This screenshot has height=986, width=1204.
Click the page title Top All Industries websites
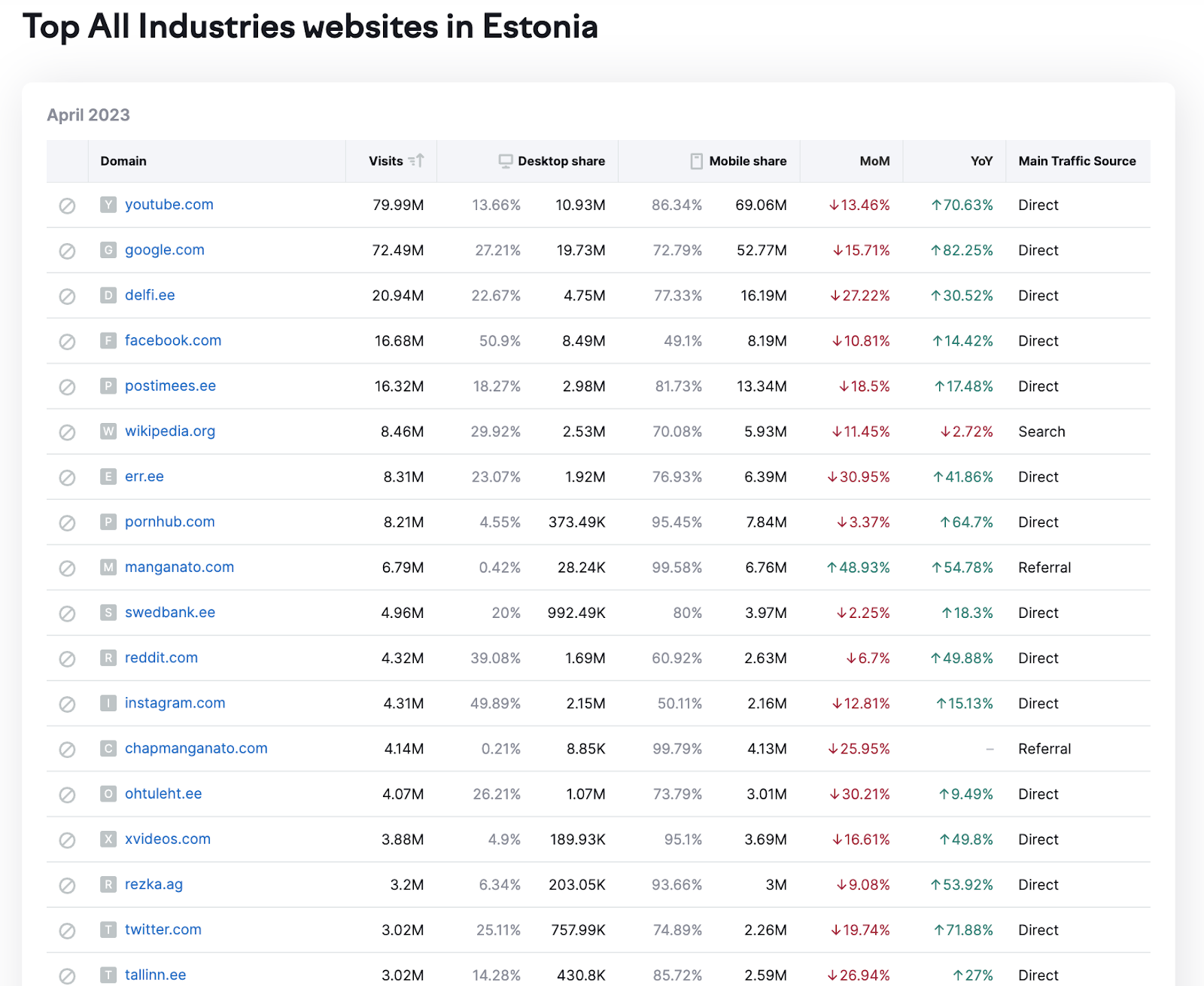310,27
